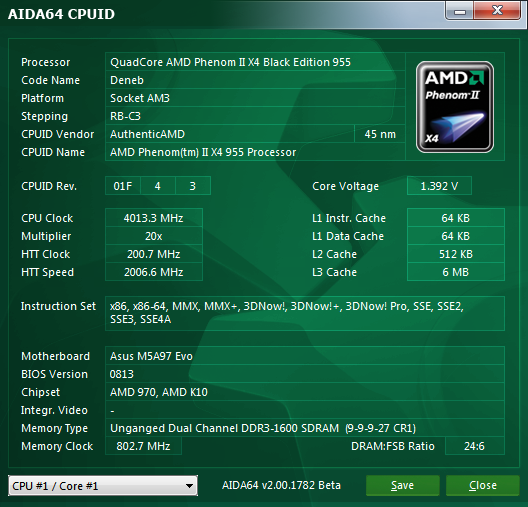This screenshot has height=507, width=528.
Task: Click the 'Chipset' label
Action: 40,392
